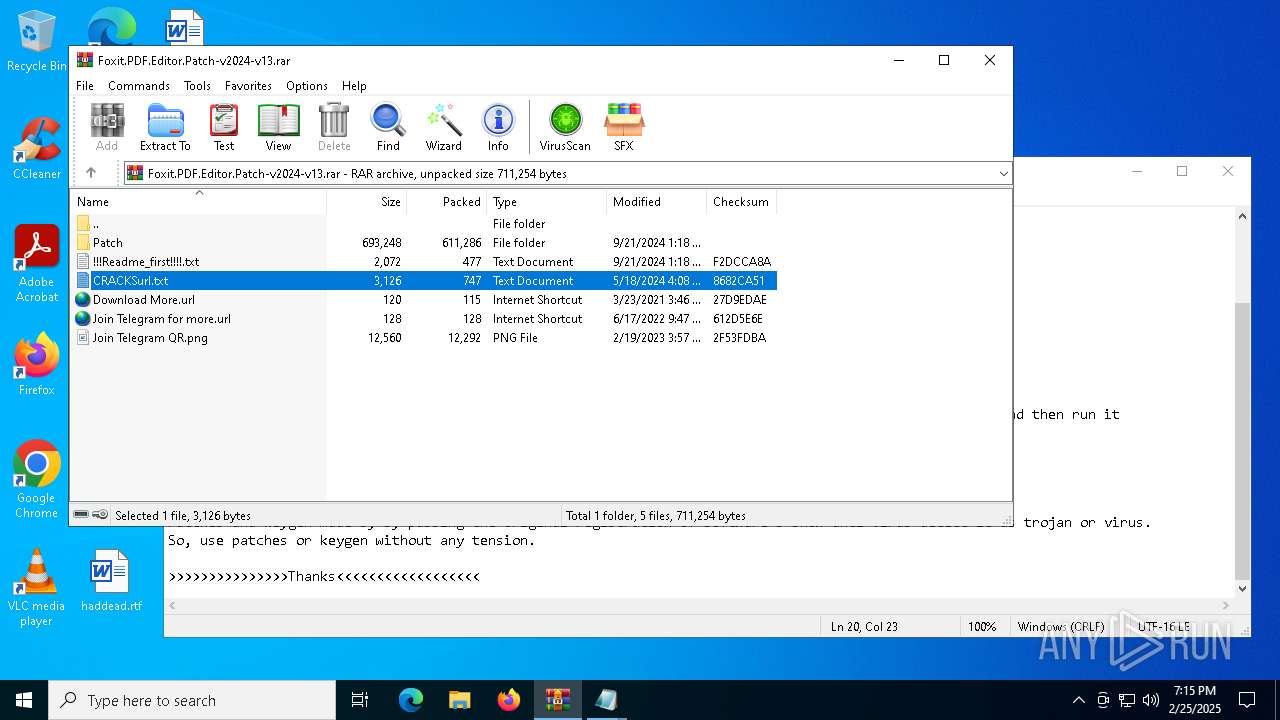This screenshot has width=1280, height=720.
Task: Click WinRAR icon in the taskbar
Action: [x=558, y=700]
